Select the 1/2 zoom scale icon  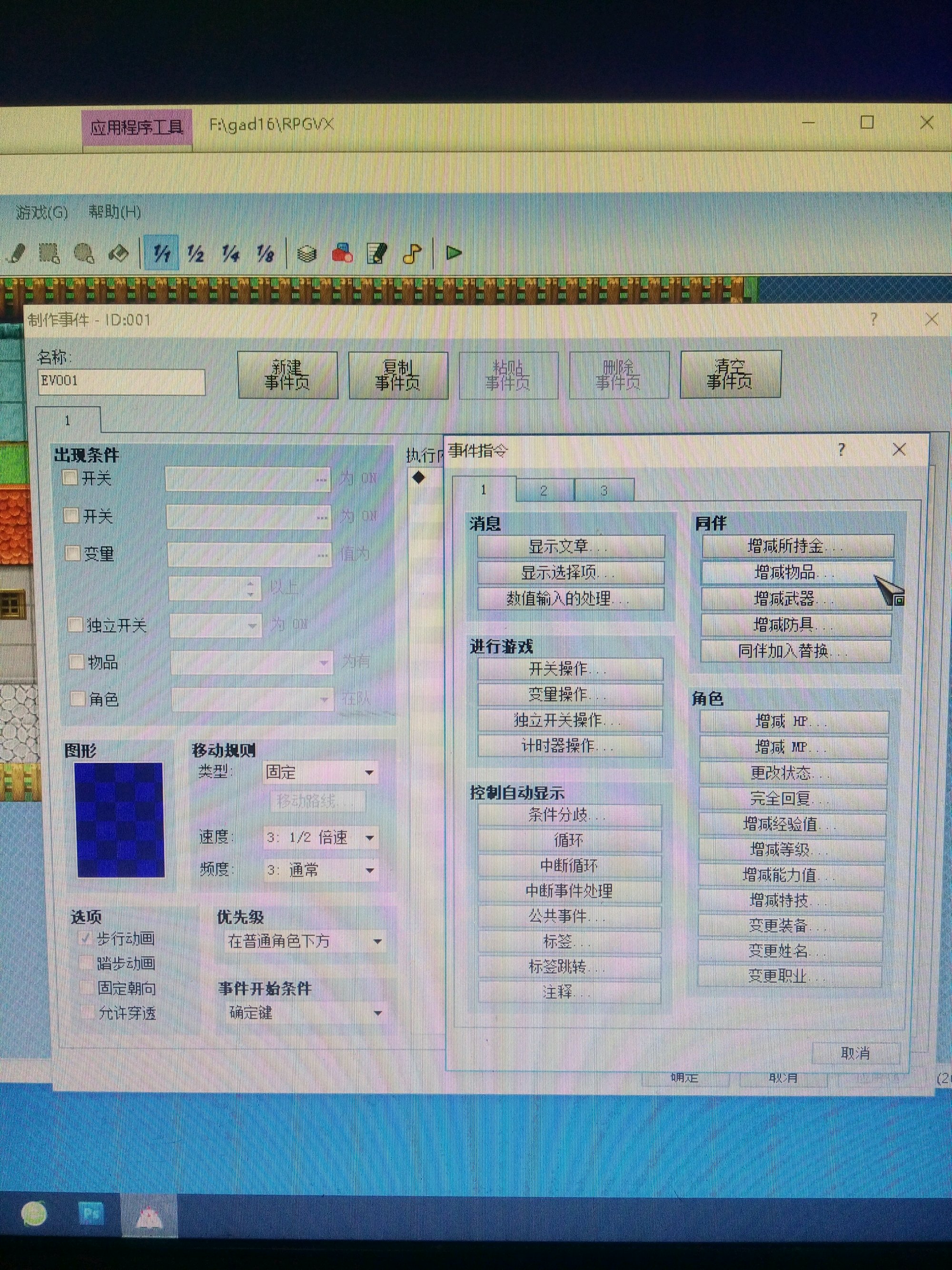pyautogui.click(x=196, y=253)
